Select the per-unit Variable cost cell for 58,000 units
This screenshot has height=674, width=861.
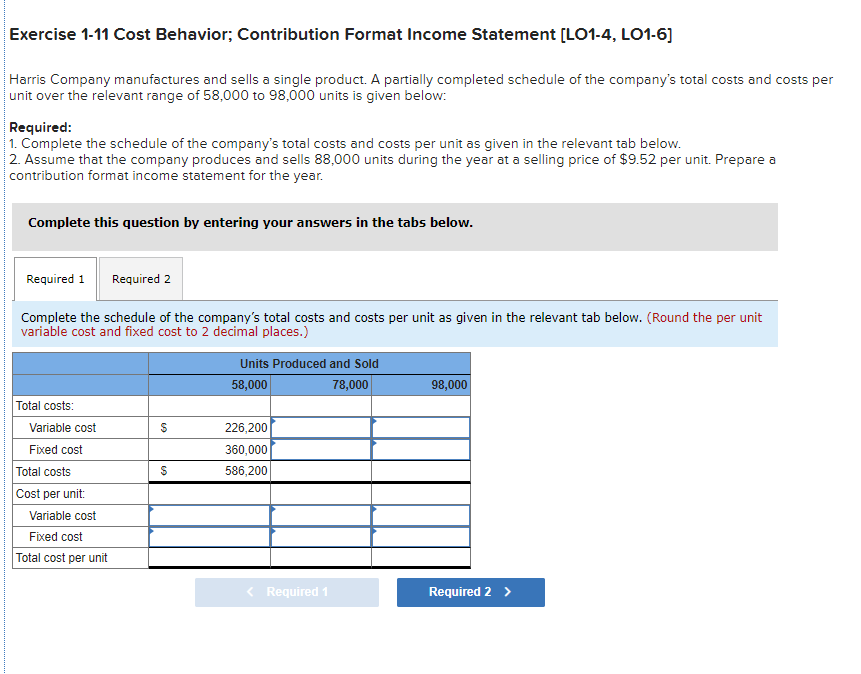(210, 515)
